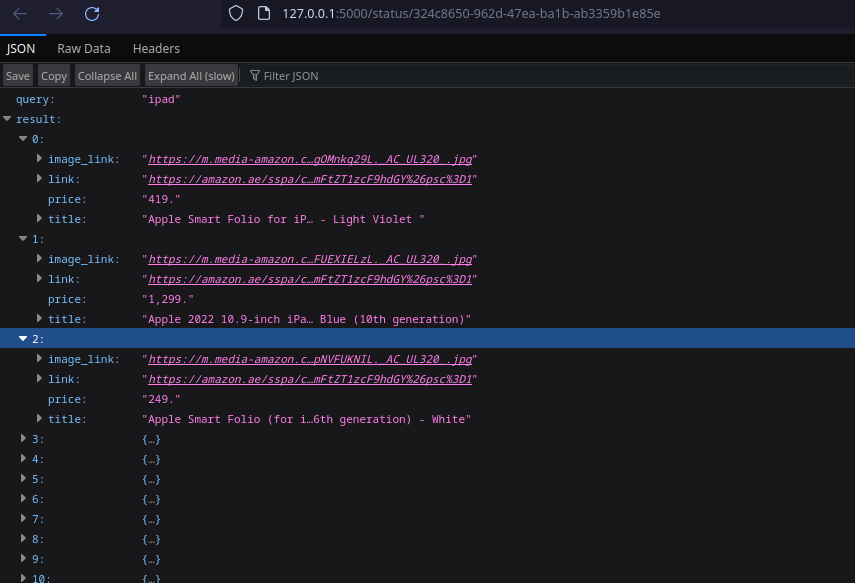The width and height of the screenshot is (855, 583).
Task: Open the amazon.ae link of item 0
Action: pyautogui.click(x=310, y=179)
